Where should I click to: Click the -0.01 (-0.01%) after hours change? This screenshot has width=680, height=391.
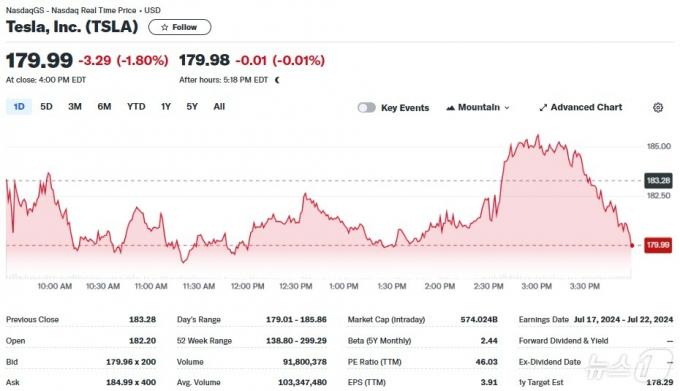(280, 60)
